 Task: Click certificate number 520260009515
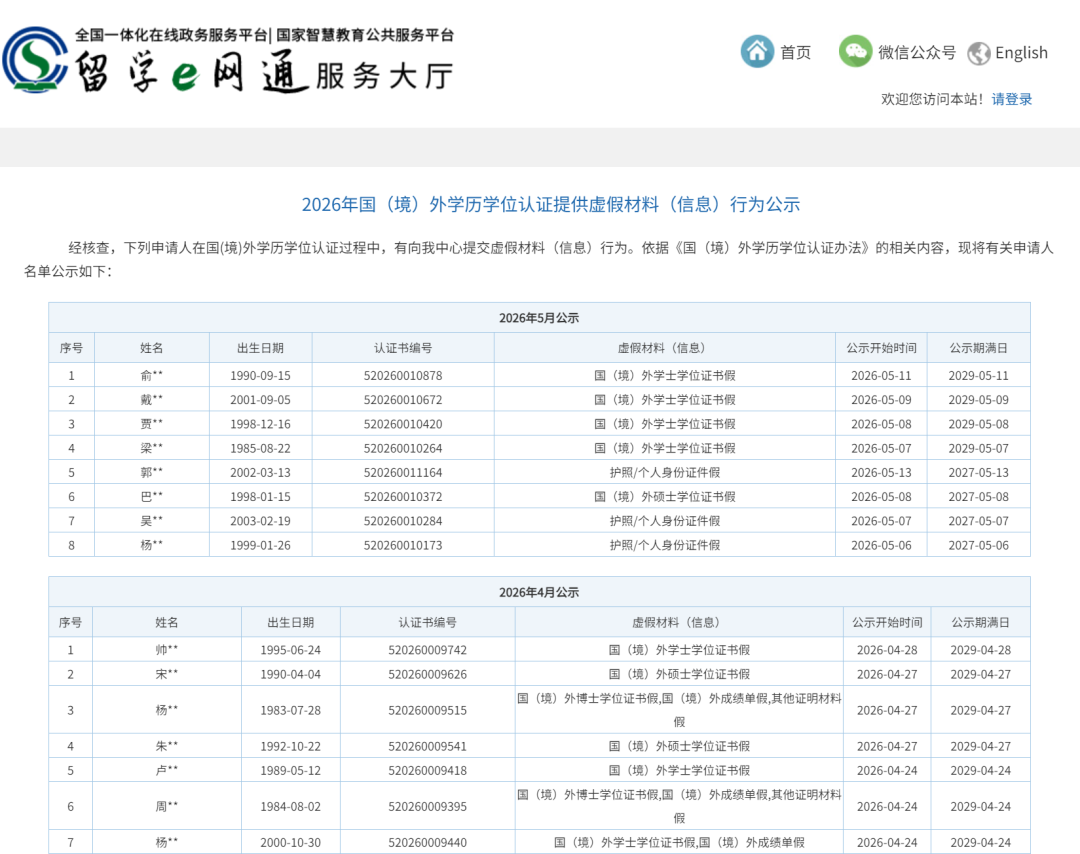point(427,710)
